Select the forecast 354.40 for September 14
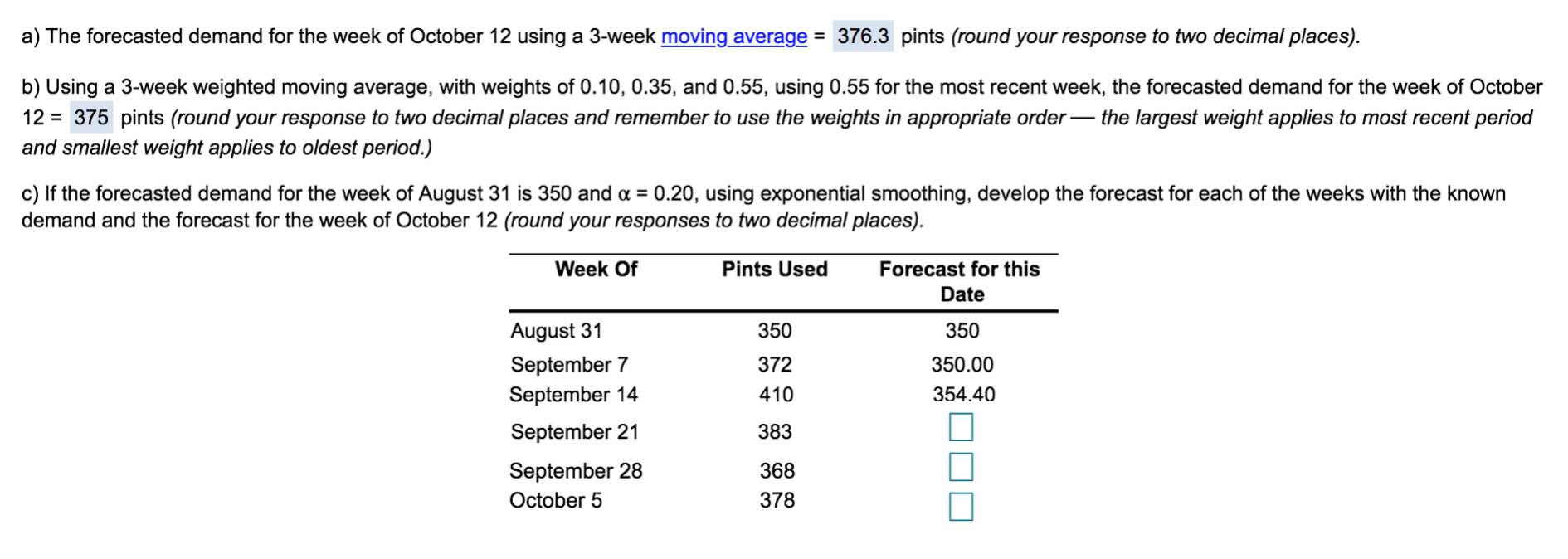Screen dimensions: 1568x559 [x=964, y=395]
